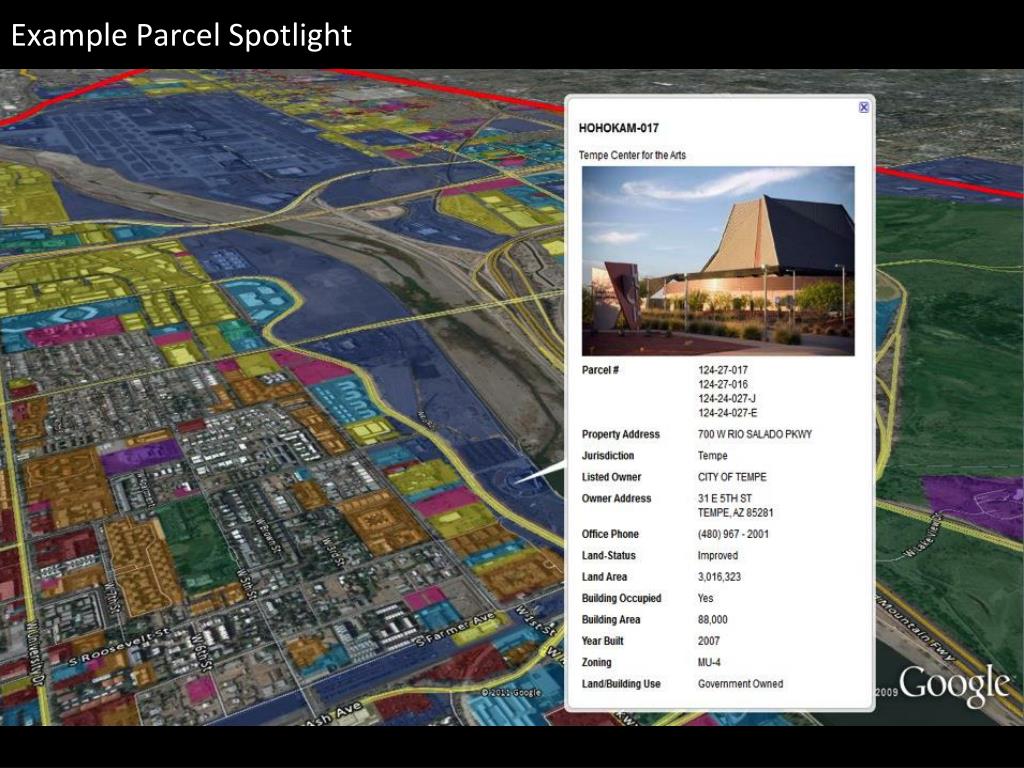Click parcel number 124-24-027-E
This screenshot has width=1024, height=768.
click(x=728, y=413)
